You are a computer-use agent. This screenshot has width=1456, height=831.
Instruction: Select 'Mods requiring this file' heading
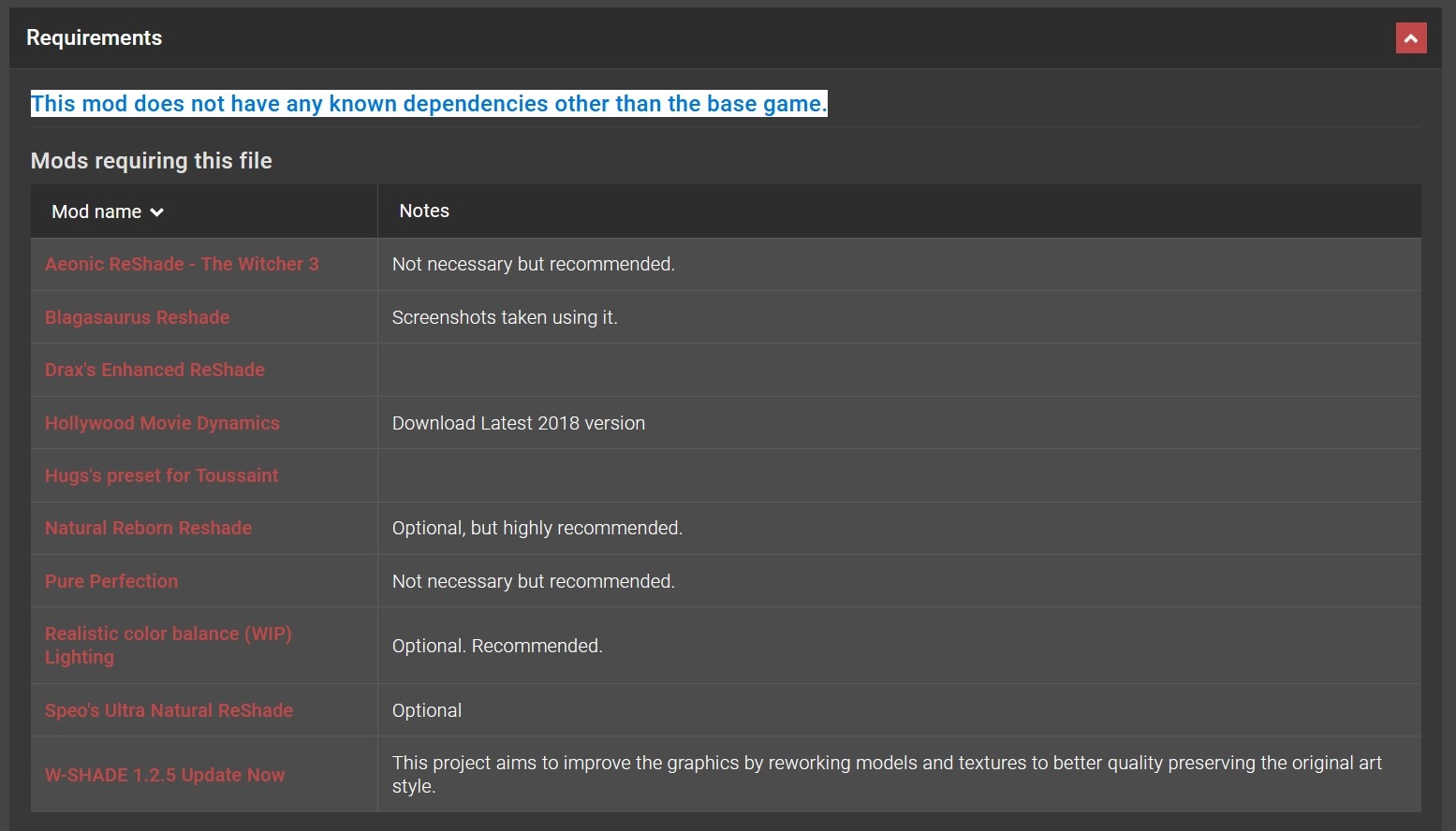(152, 161)
